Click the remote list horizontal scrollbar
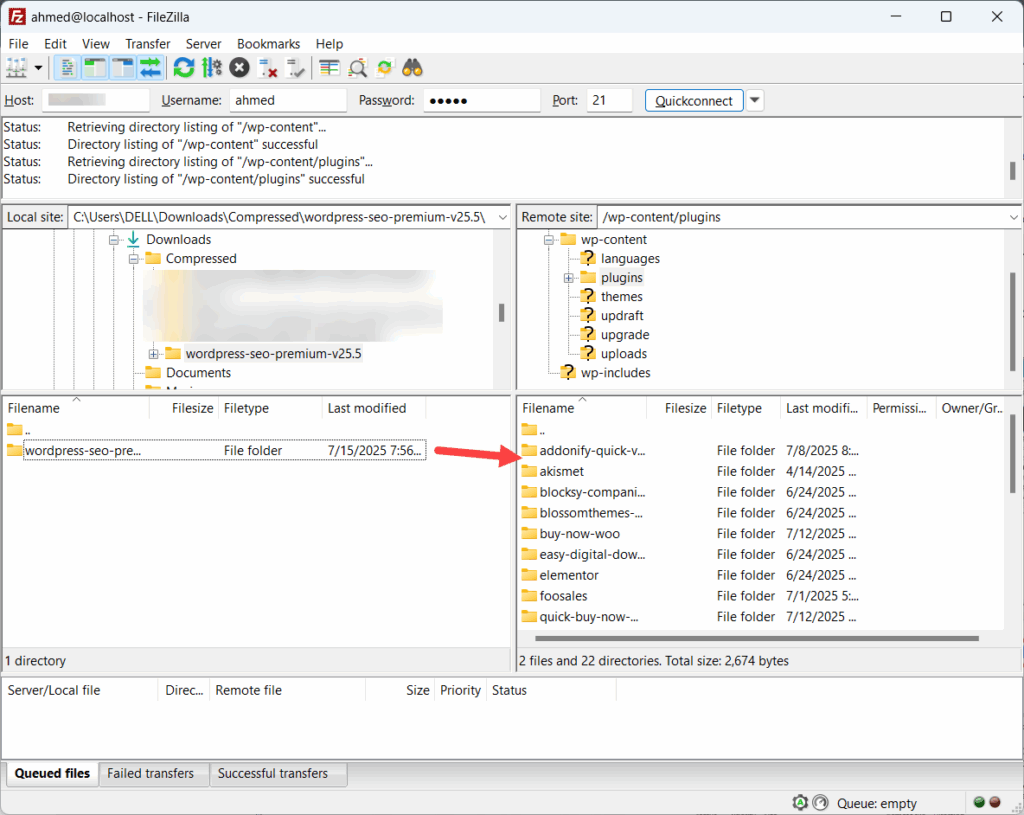Image resolution: width=1024 pixels, height=815 pixels. [x=756, y=638]
